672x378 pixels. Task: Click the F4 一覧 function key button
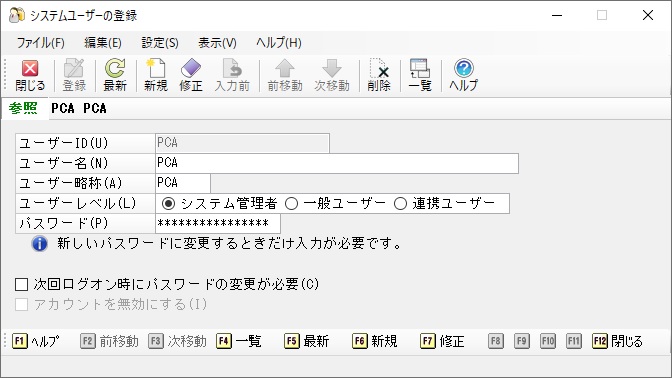pyautogui.click(x=239, y=341)
